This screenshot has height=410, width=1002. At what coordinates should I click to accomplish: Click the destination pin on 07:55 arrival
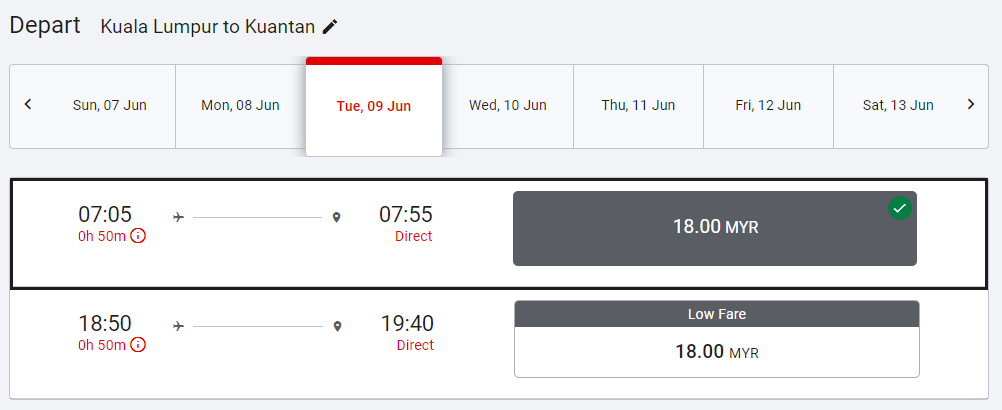(337, 217)
